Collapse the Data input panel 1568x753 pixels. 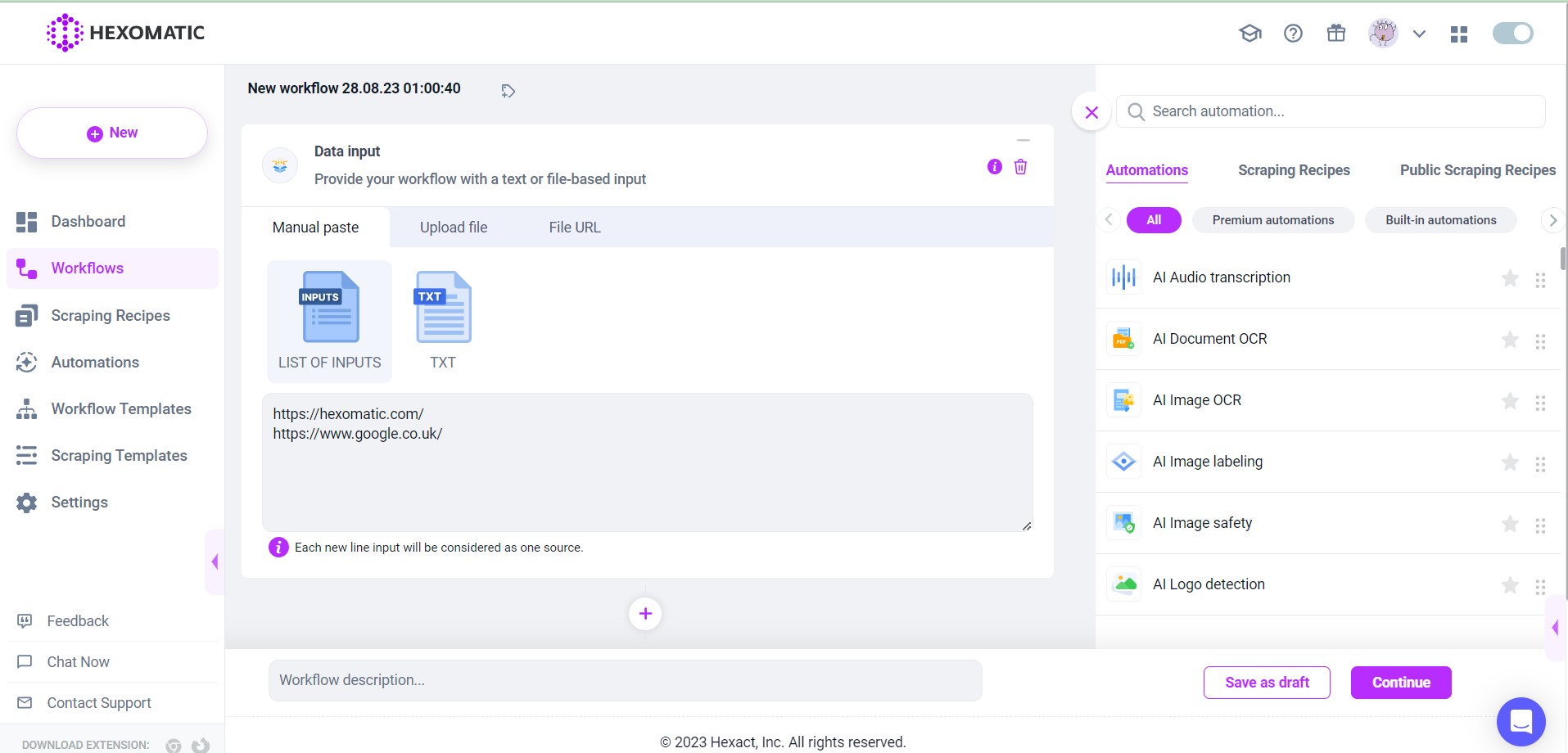pos(1023,141)
